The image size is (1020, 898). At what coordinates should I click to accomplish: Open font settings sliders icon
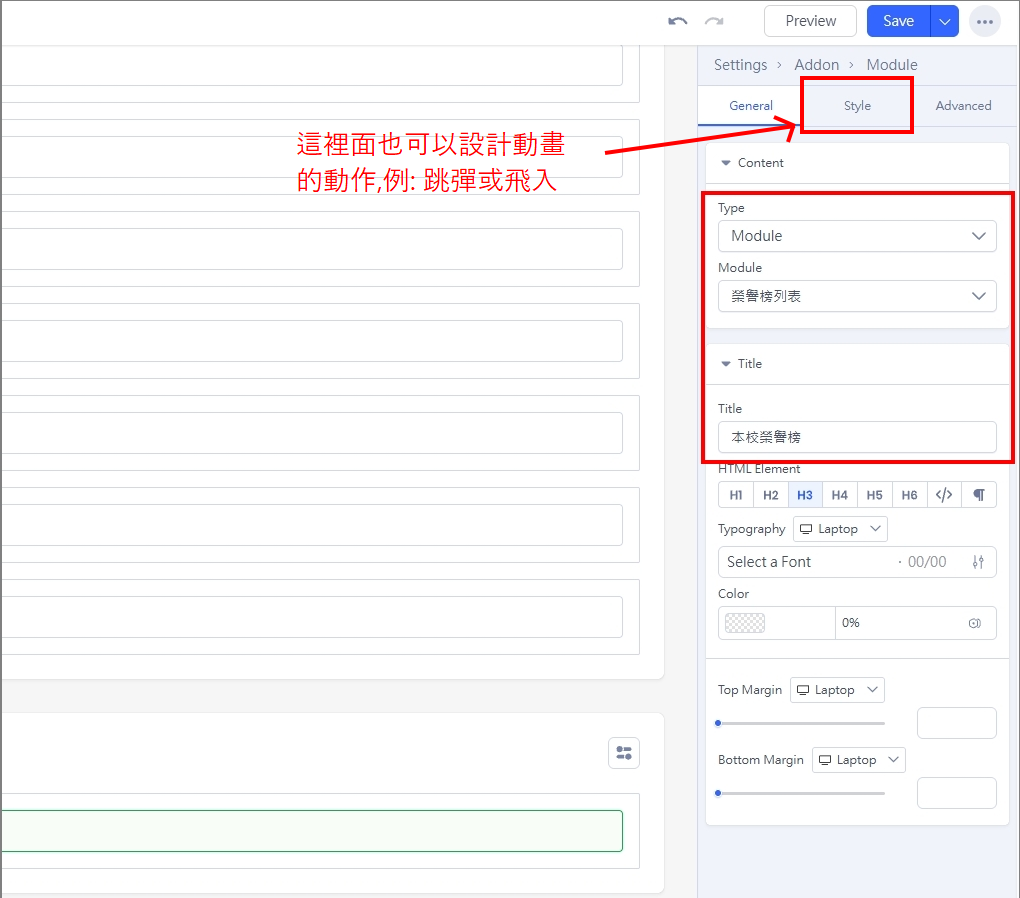(978, 562)
